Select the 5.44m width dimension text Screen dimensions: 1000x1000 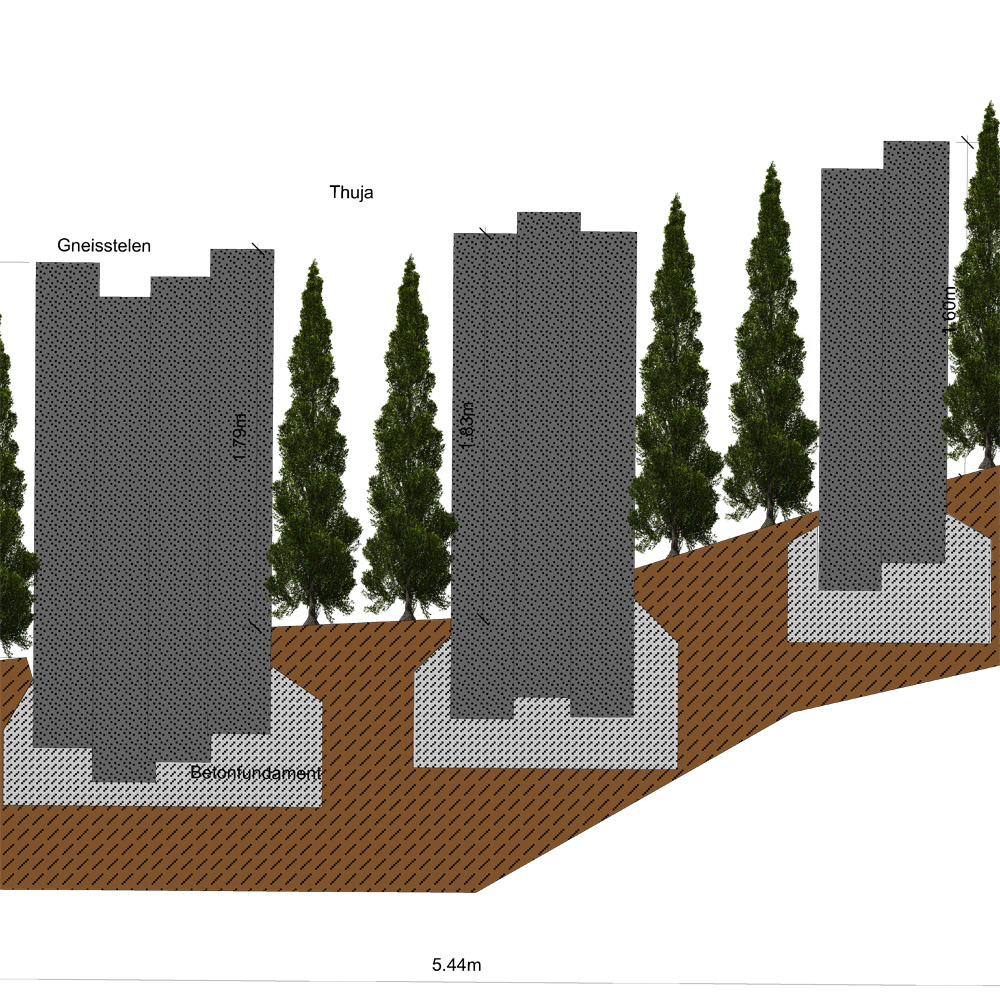click(x=457, y=965)
